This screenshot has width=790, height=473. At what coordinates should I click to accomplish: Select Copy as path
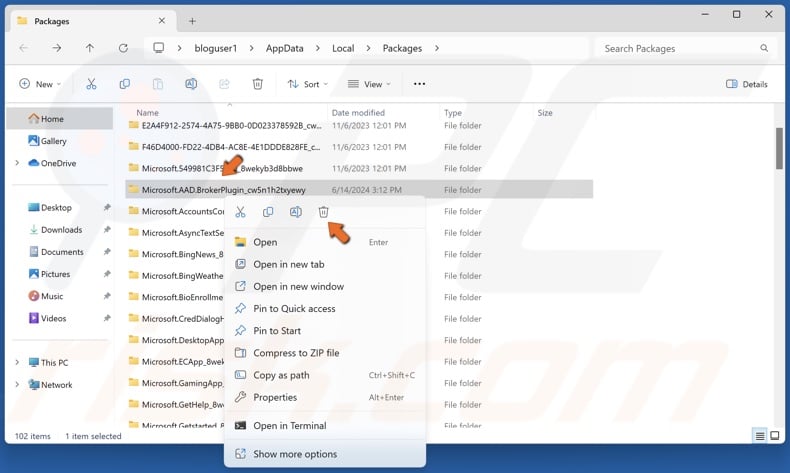pos(324,375)
